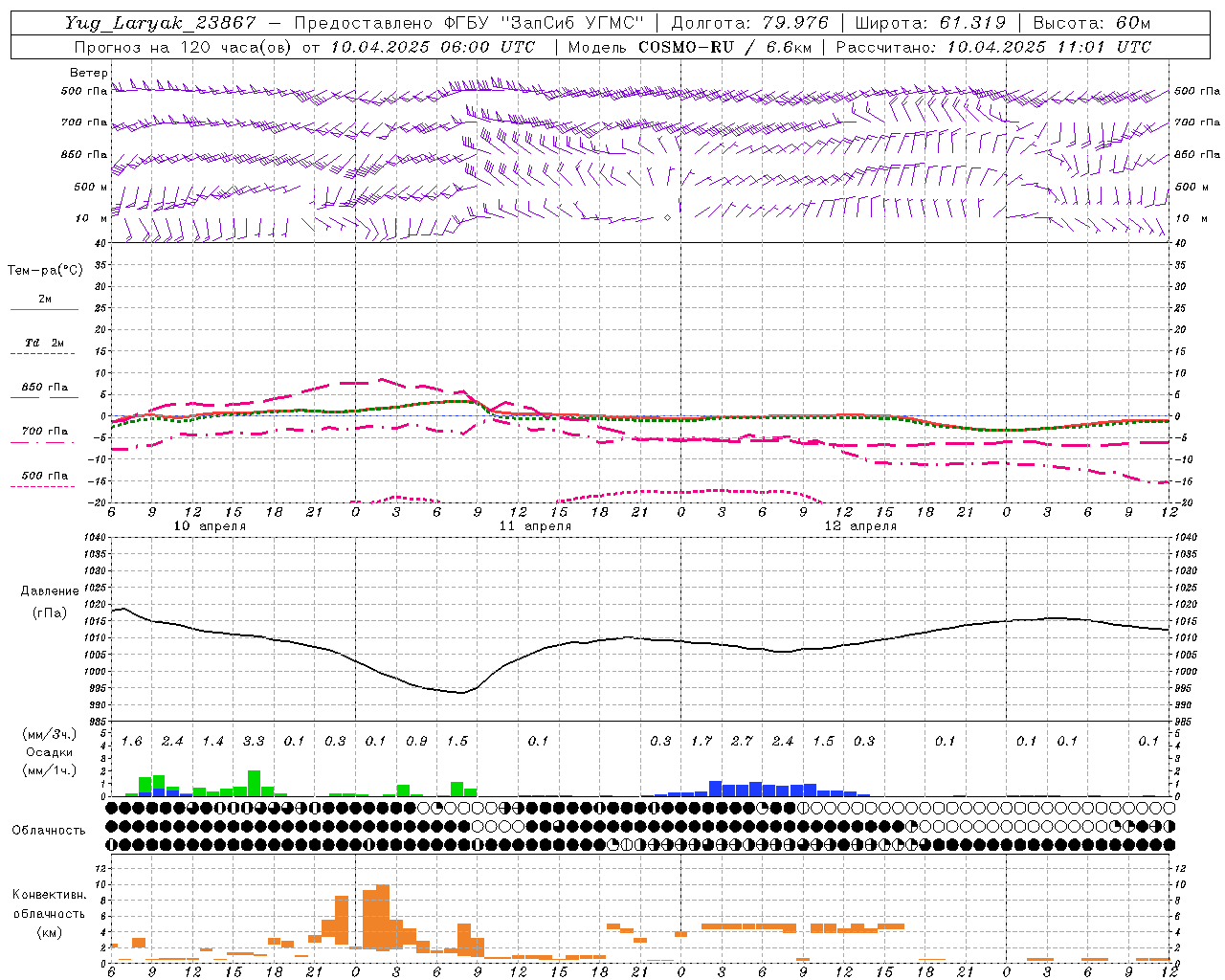Click the 10 апреля date label
This screenshot has height=980, width=1225.
pos(210,526)
